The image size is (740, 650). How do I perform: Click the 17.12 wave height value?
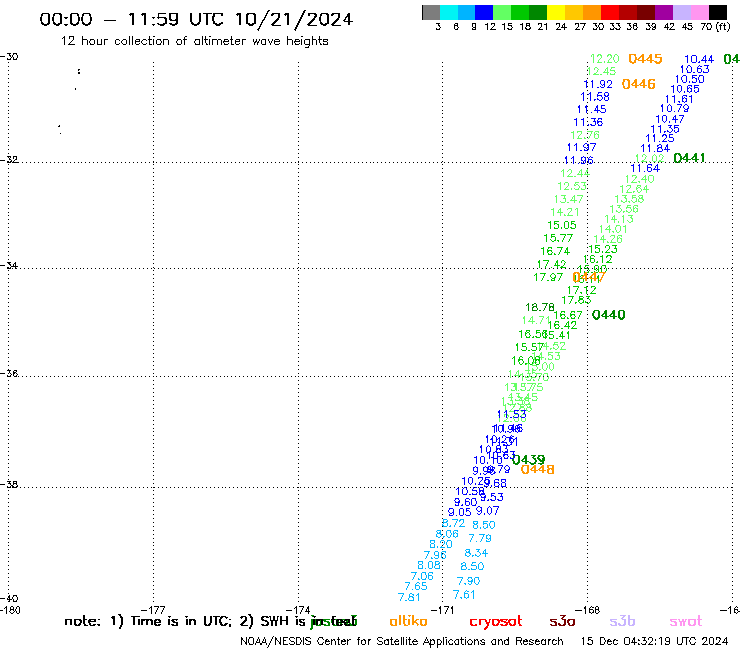(581, 290)
